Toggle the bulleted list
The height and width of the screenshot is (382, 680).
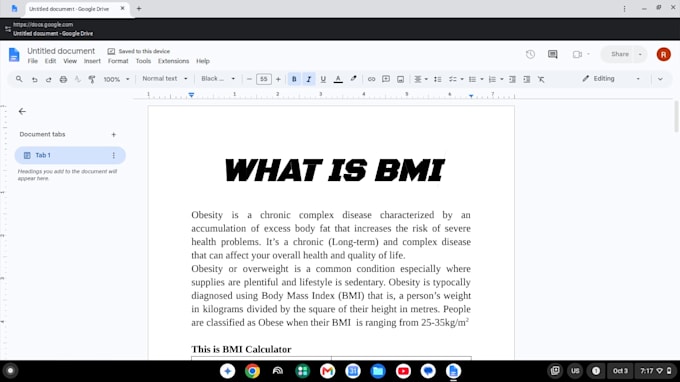472,79
